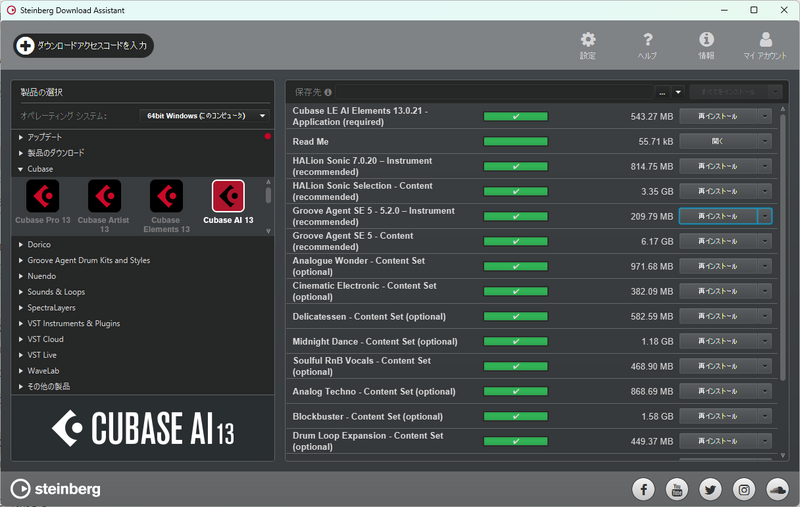This screenshot has width=800, height=507.
Task: Select Cubase AI 13 product icon
Action: coord(228,196)
